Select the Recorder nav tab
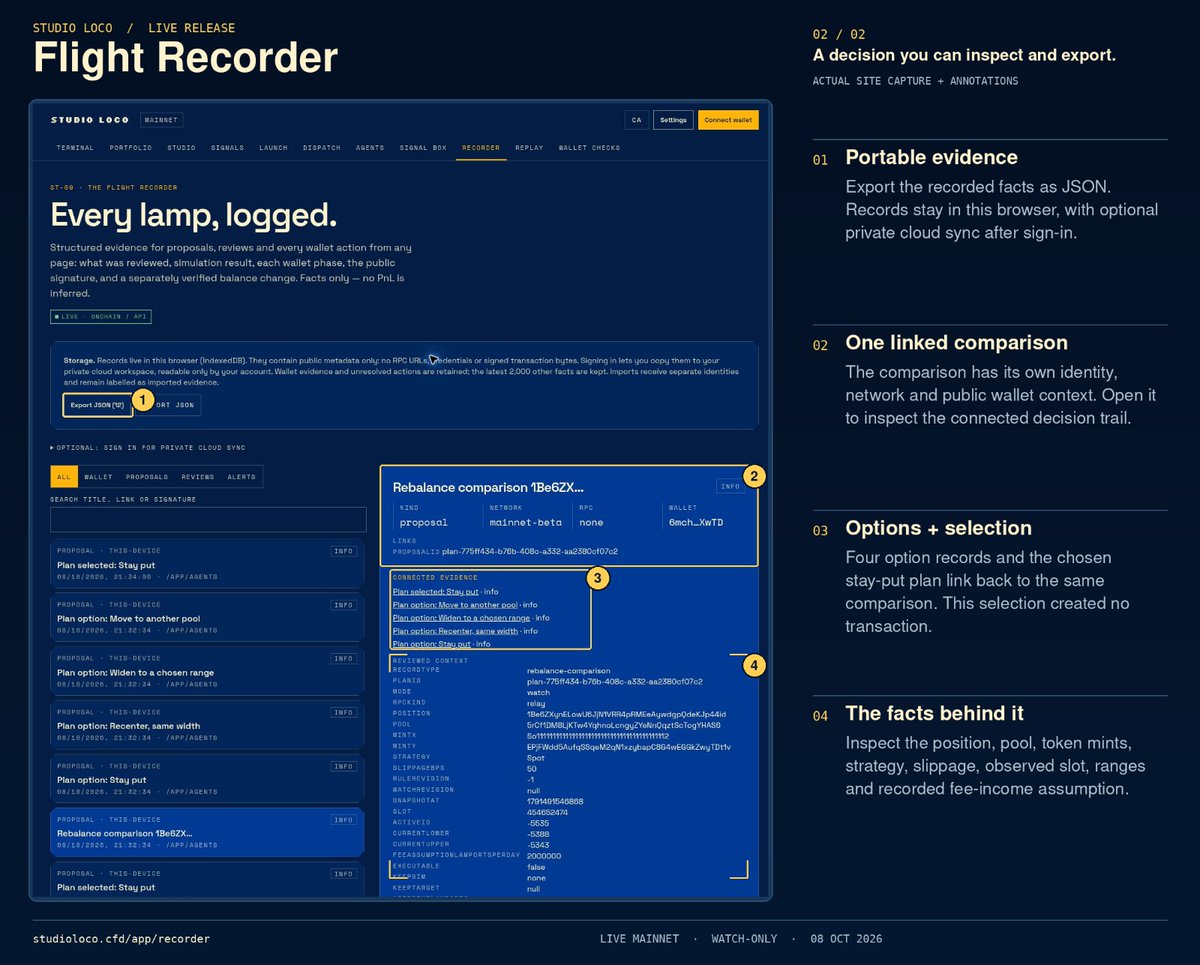The width and height of the screenshot is (1200, 965). pyautogui.click(x=480, y=148)
